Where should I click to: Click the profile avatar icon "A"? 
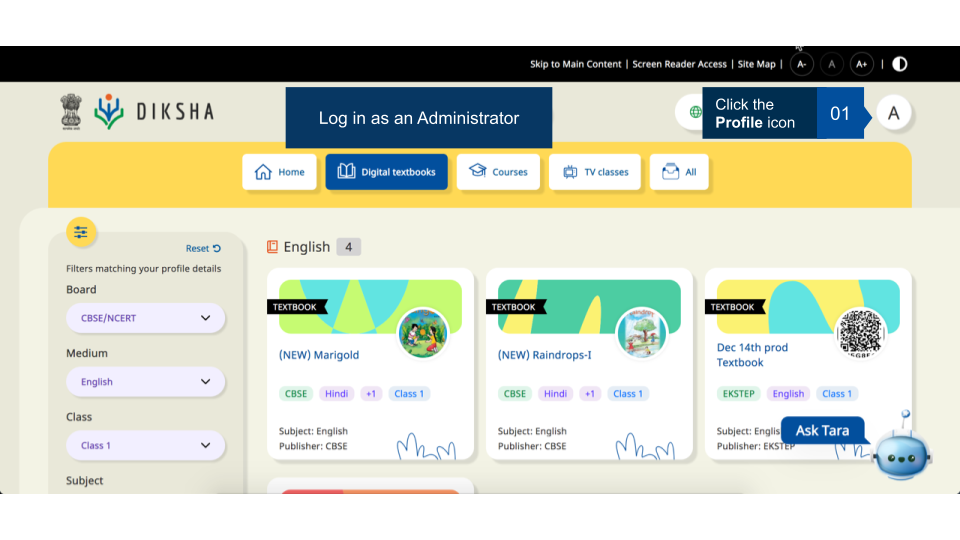(x=894, y=113)
